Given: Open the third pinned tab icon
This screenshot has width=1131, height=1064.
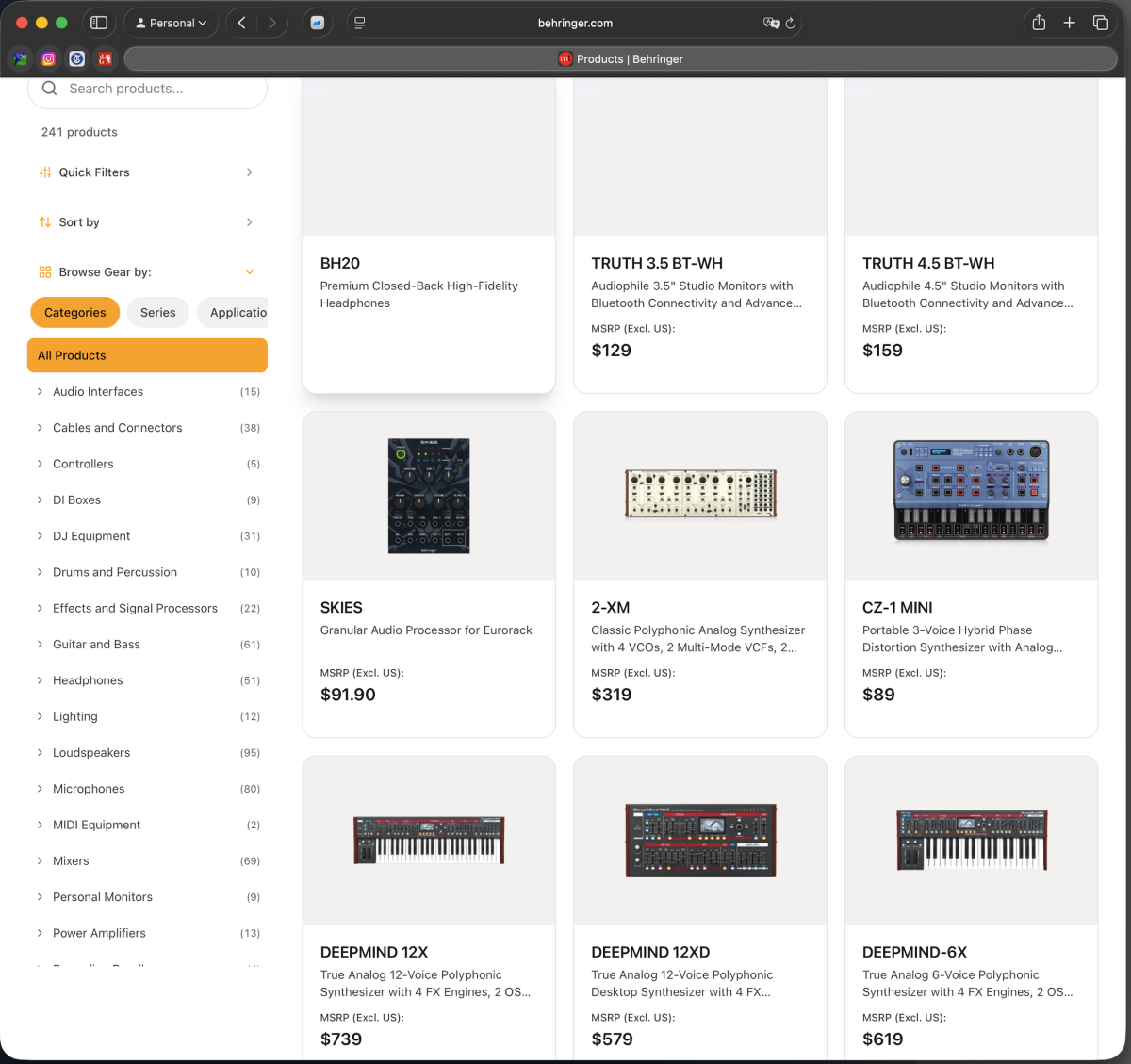Looking at the screenshot, I should [77, 58].
